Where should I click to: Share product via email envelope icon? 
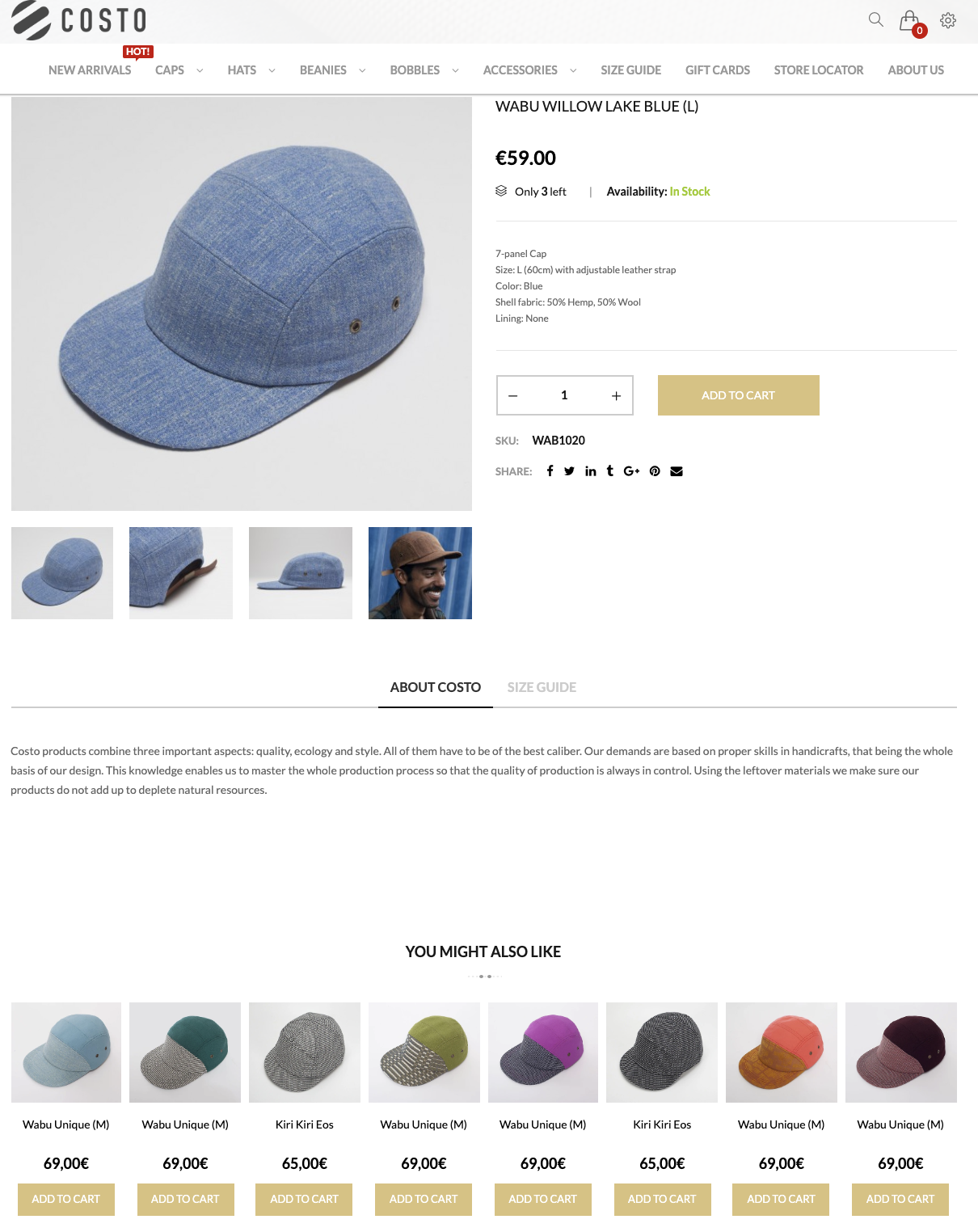(677, 471)
